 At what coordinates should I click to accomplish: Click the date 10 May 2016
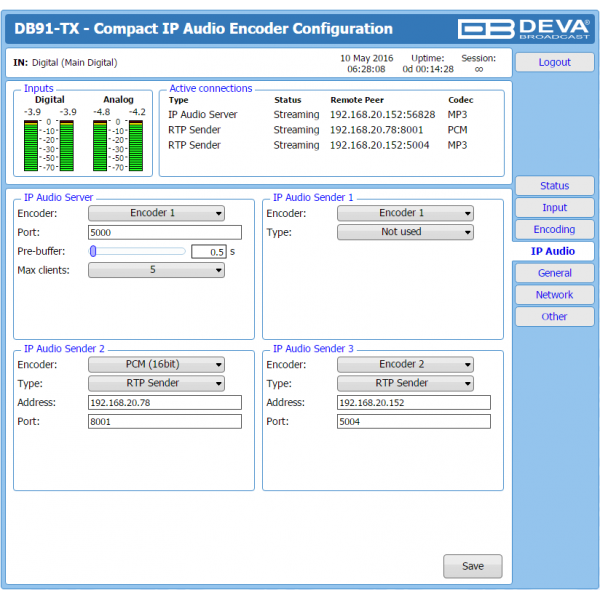coord(367,58)
